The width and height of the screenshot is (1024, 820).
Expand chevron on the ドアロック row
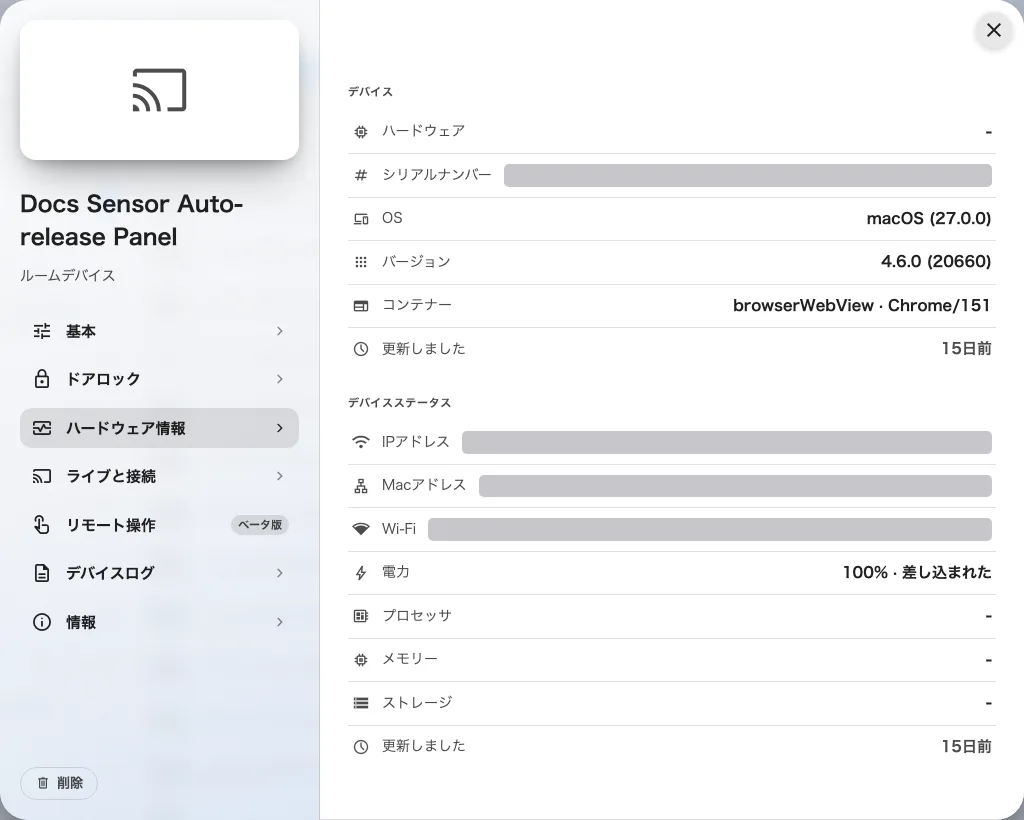[x=280, y=379]
